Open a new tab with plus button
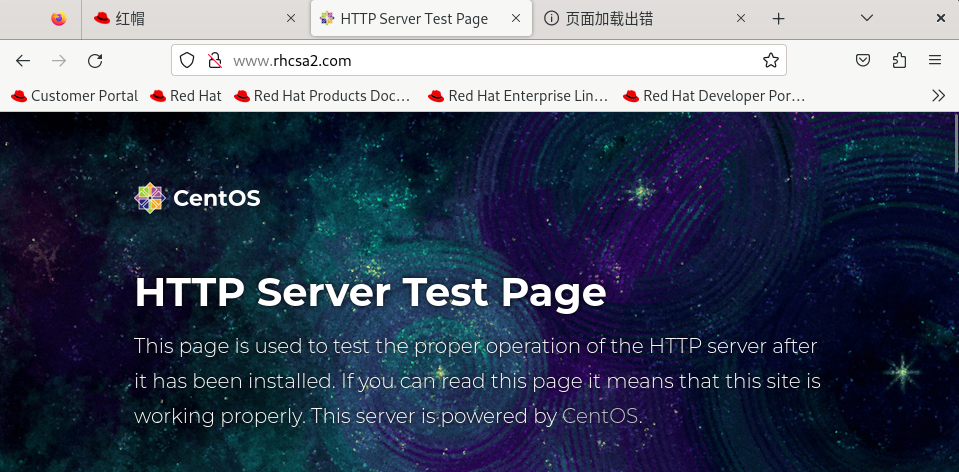This screenshot has width=959, height=472. [778, 19]
